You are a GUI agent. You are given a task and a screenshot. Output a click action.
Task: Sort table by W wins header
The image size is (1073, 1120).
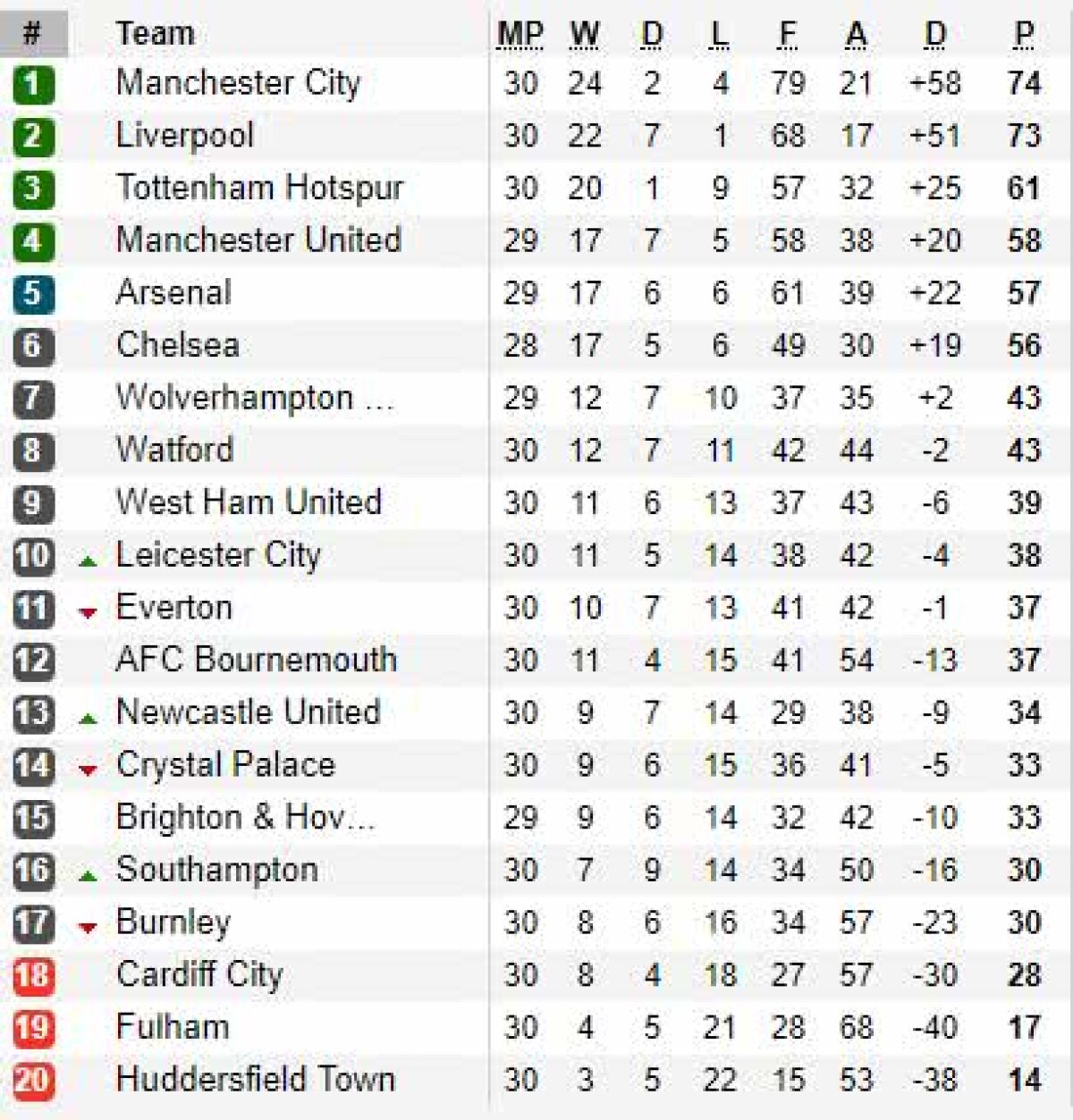pos(584,34)
